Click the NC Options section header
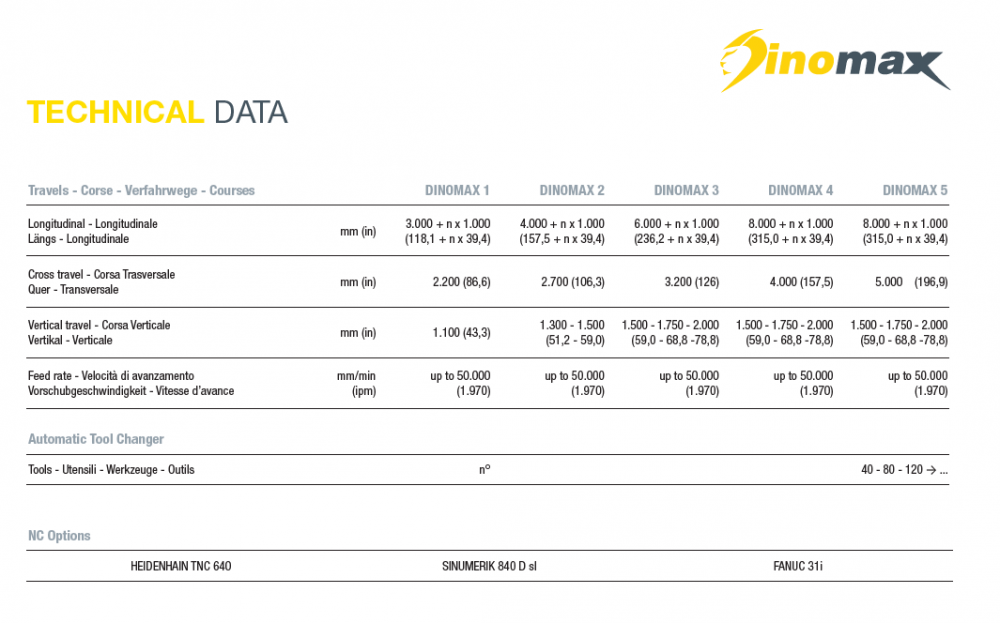This screenshot has height=623, width=1000. click(x=59, y=536)
